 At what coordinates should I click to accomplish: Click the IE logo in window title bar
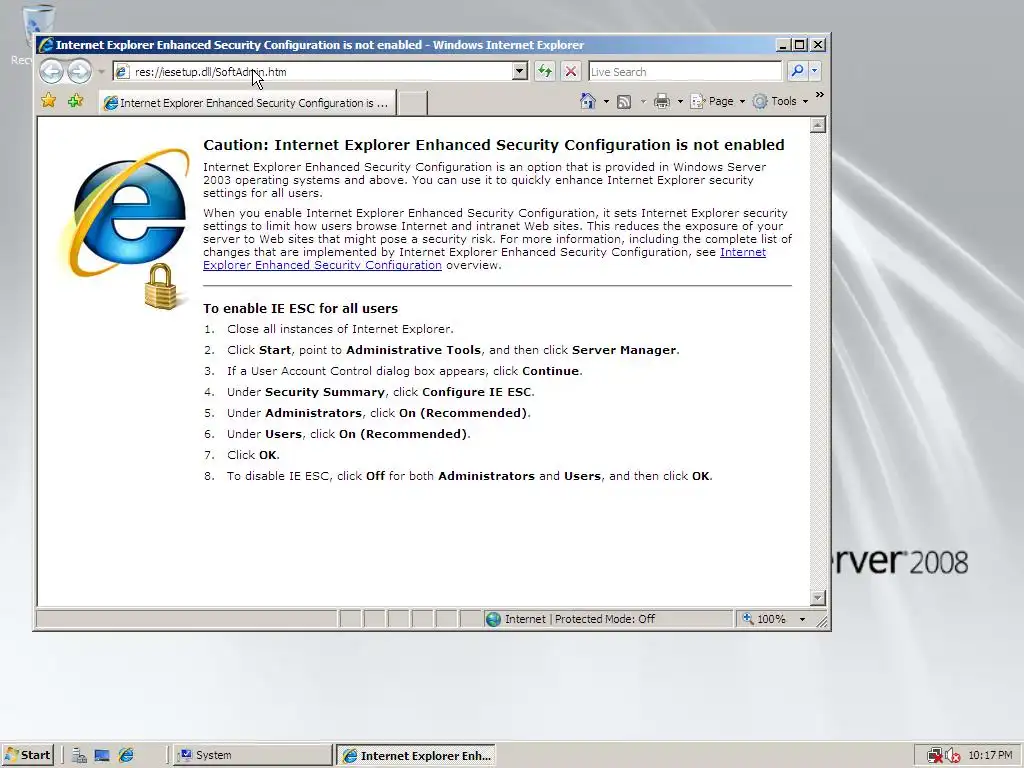pyautogui.click(x=46, y=45)
